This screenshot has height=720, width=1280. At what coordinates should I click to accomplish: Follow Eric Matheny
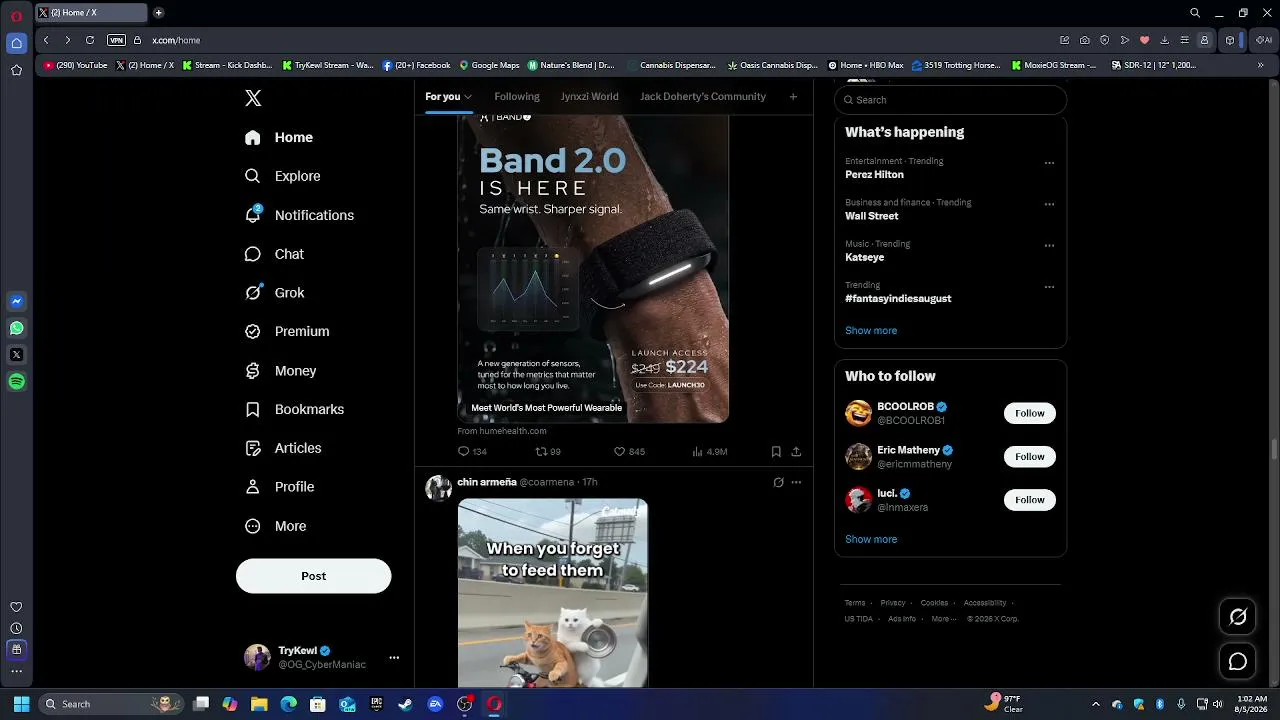[x=1029, y=457]
